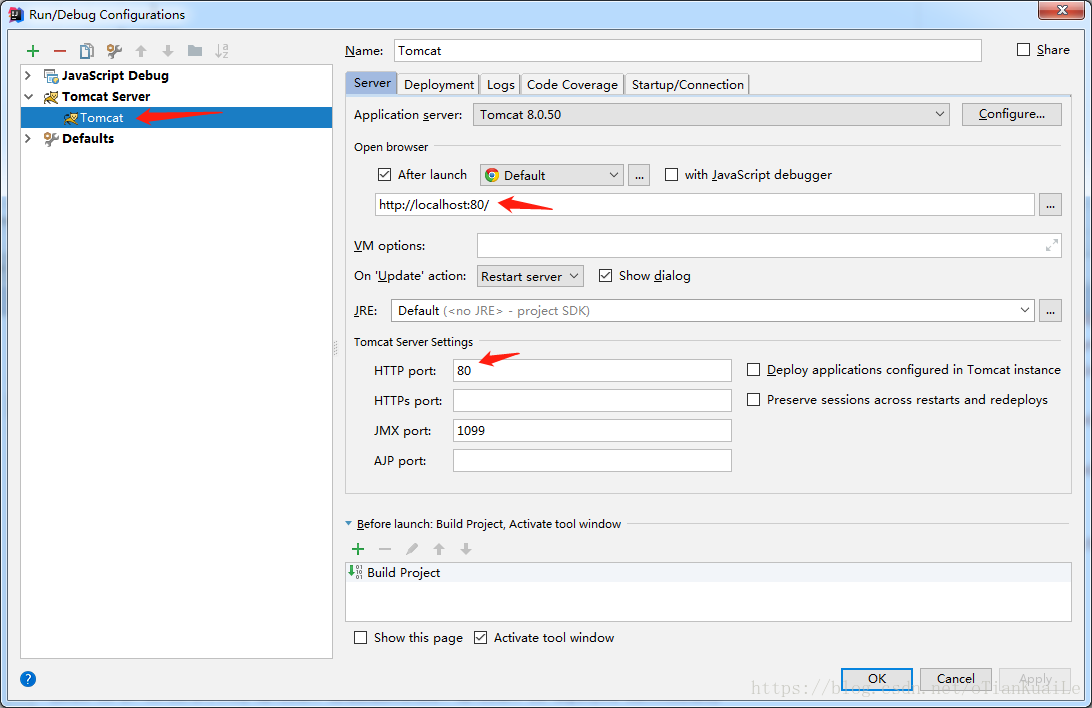The width and height of the screenshot is (1092, 708).
Task: Select the Build Project row in before launch
Action: [708, 572]
